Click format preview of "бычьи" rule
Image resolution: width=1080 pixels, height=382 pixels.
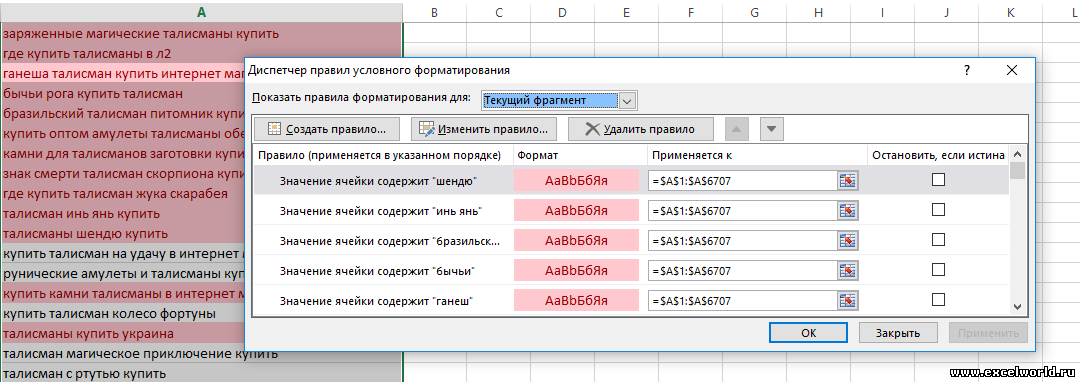pyautogui.click(x=577, y=270)
